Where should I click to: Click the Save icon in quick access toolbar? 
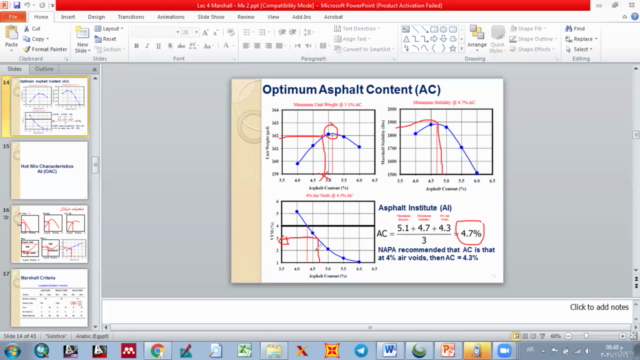(17, 5)
